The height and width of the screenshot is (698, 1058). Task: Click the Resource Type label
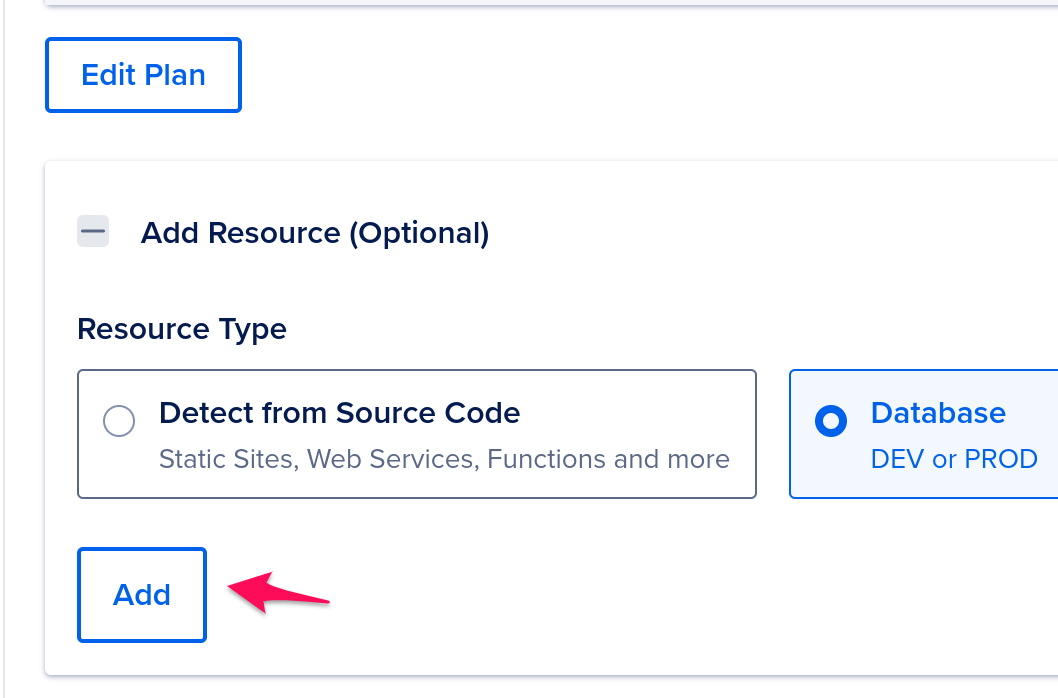[x=182, y=329]
